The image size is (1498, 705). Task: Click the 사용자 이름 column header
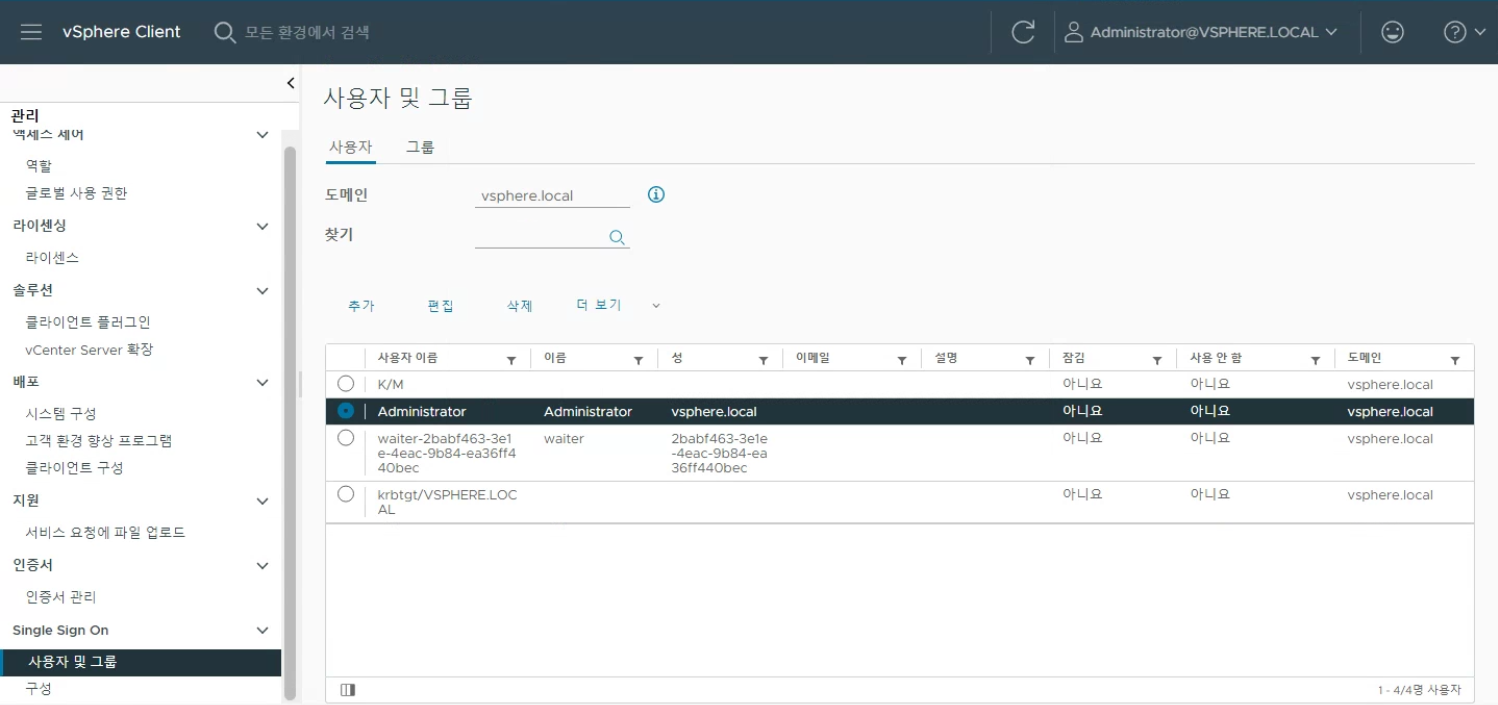(x=407, y=358)
